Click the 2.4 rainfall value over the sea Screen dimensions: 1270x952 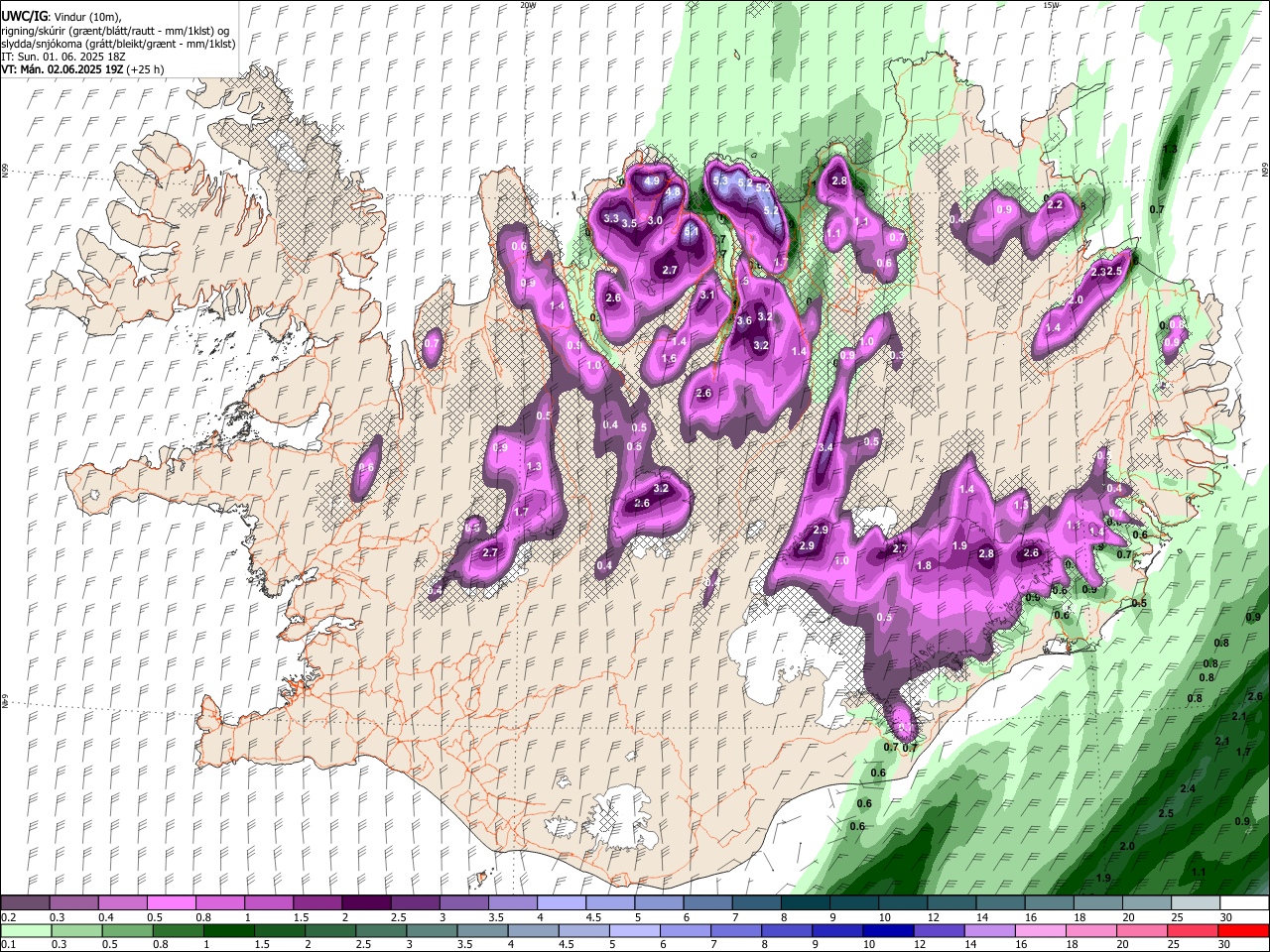click(1188, 788)
